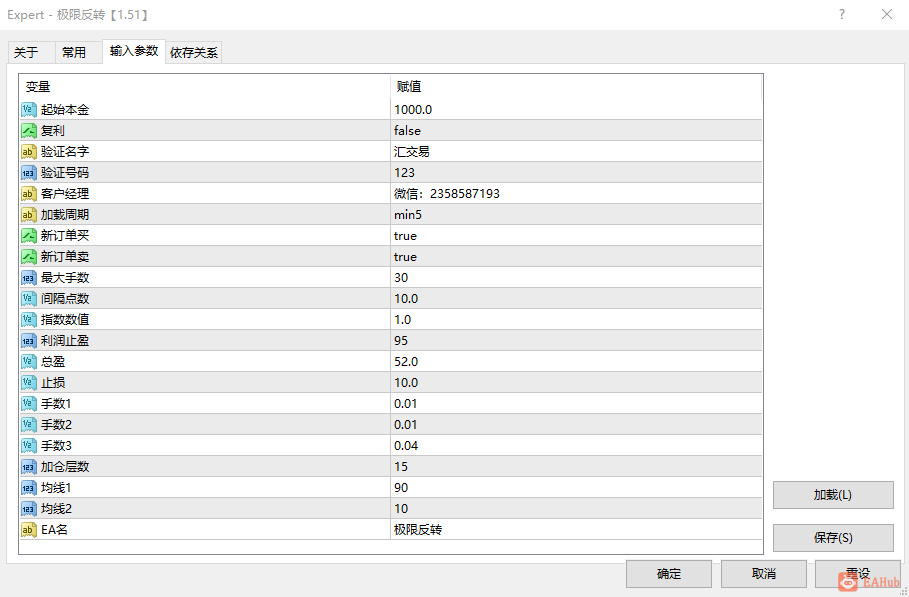Image resolution: width=909 pixels, height=597 pixels.
Task: Click the integer icon beside 验证号码
Action: click(29, 173)
